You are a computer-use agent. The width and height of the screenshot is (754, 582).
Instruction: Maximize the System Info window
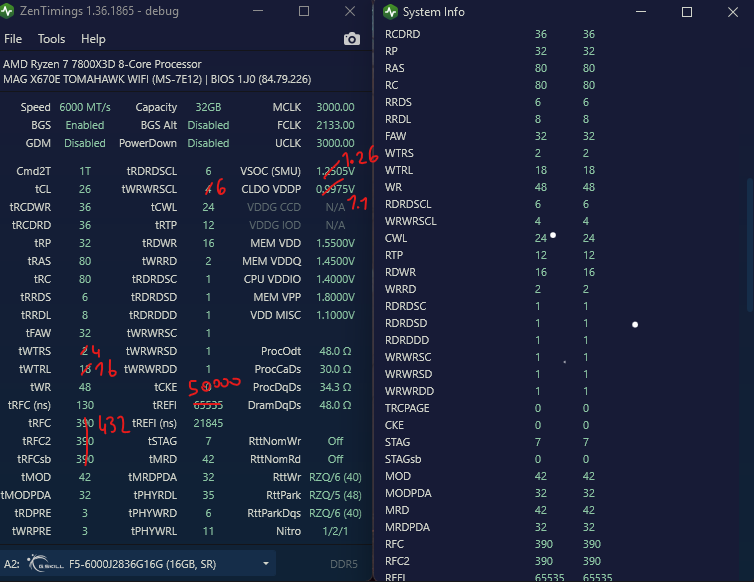pos(687,12)
